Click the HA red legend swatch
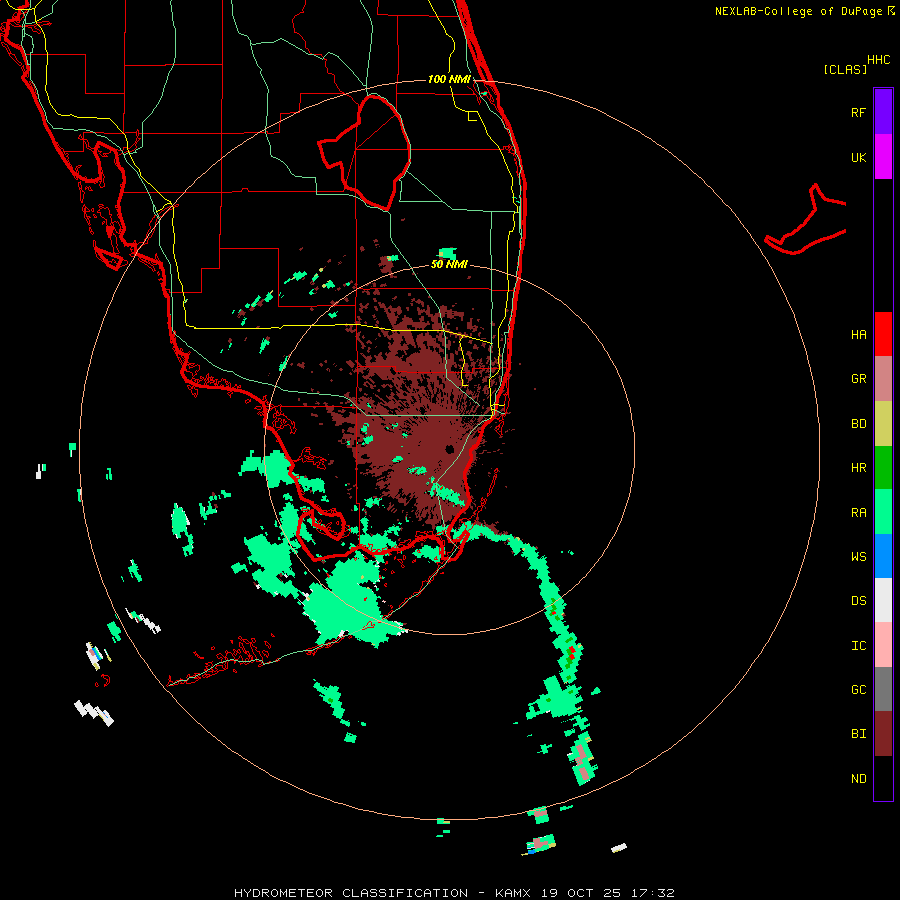The width and height of the screenshot is (900, 900). [x=883, y=334]
